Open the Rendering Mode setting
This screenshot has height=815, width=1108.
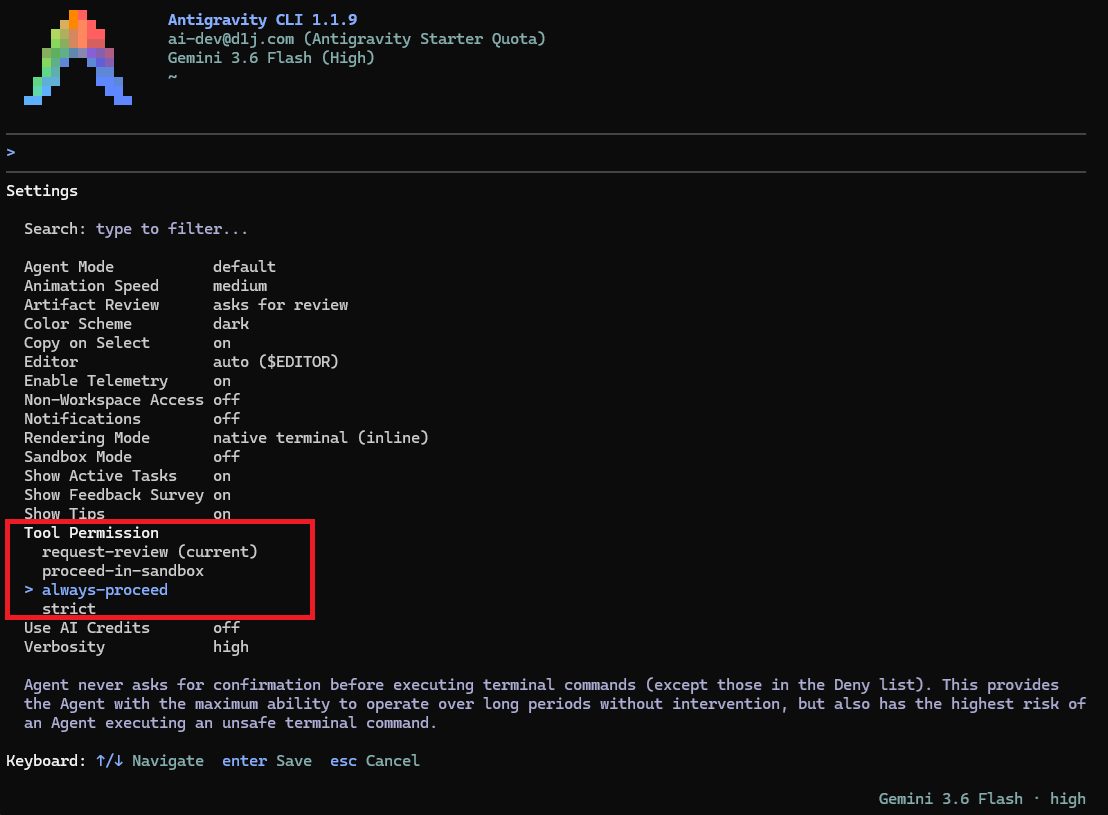(226, 438)
